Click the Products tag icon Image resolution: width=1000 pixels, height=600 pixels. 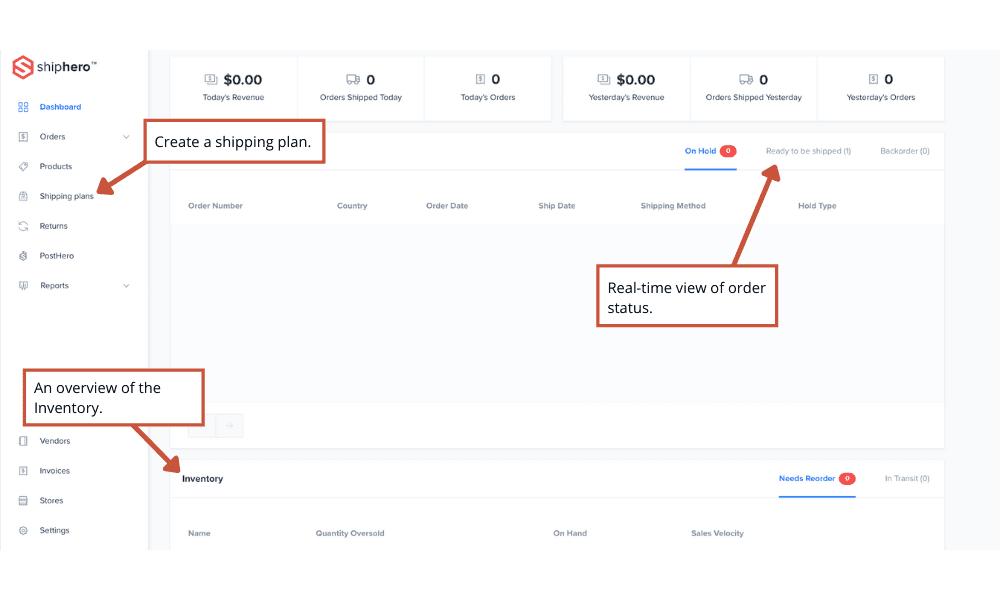[23, 167]
